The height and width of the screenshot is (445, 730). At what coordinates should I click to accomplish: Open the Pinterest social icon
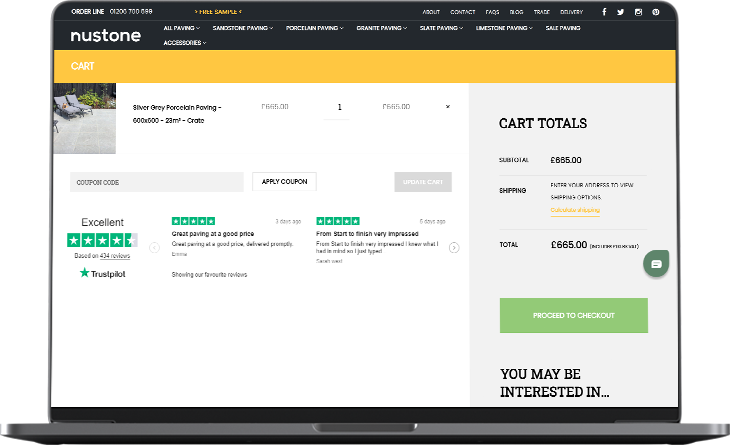[x=656, y=12]
